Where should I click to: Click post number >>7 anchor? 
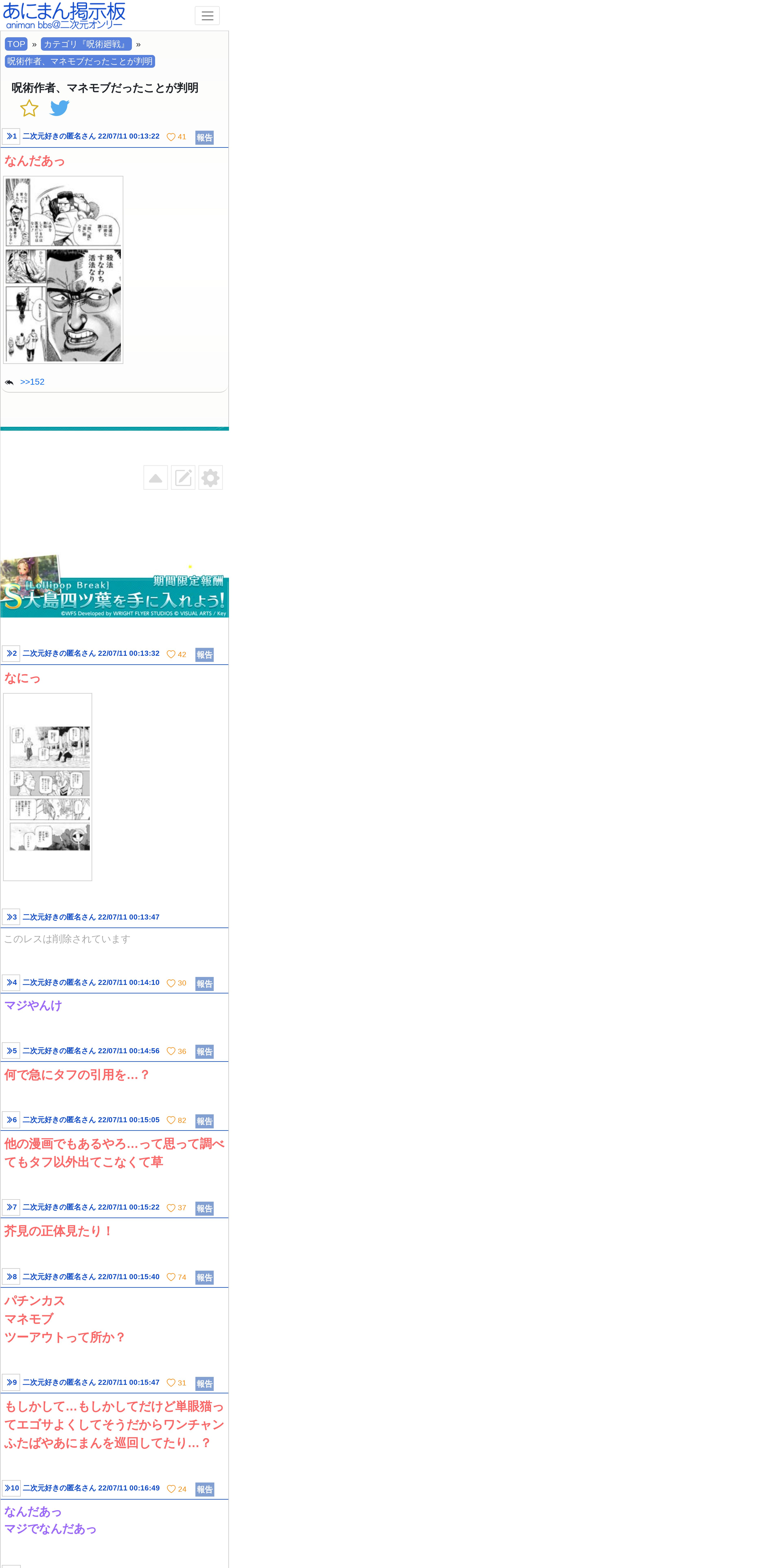pos(11,1207)
